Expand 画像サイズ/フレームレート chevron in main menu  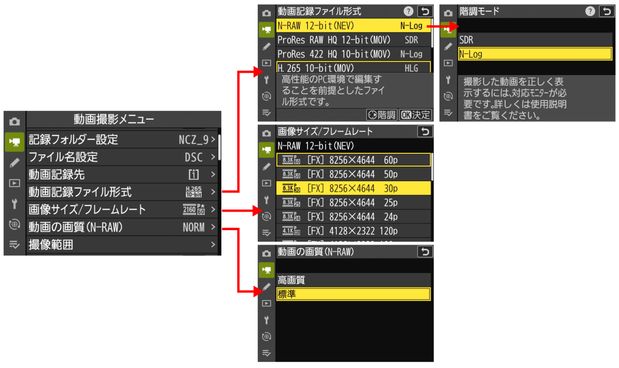(213, 210)
